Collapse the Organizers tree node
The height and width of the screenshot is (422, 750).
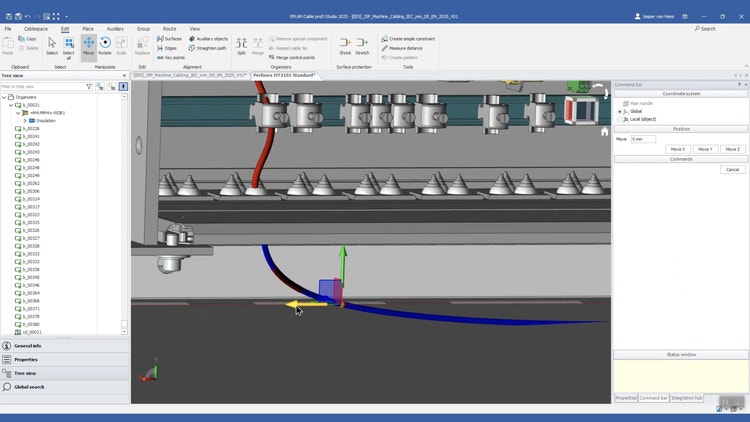coord(3,97)
